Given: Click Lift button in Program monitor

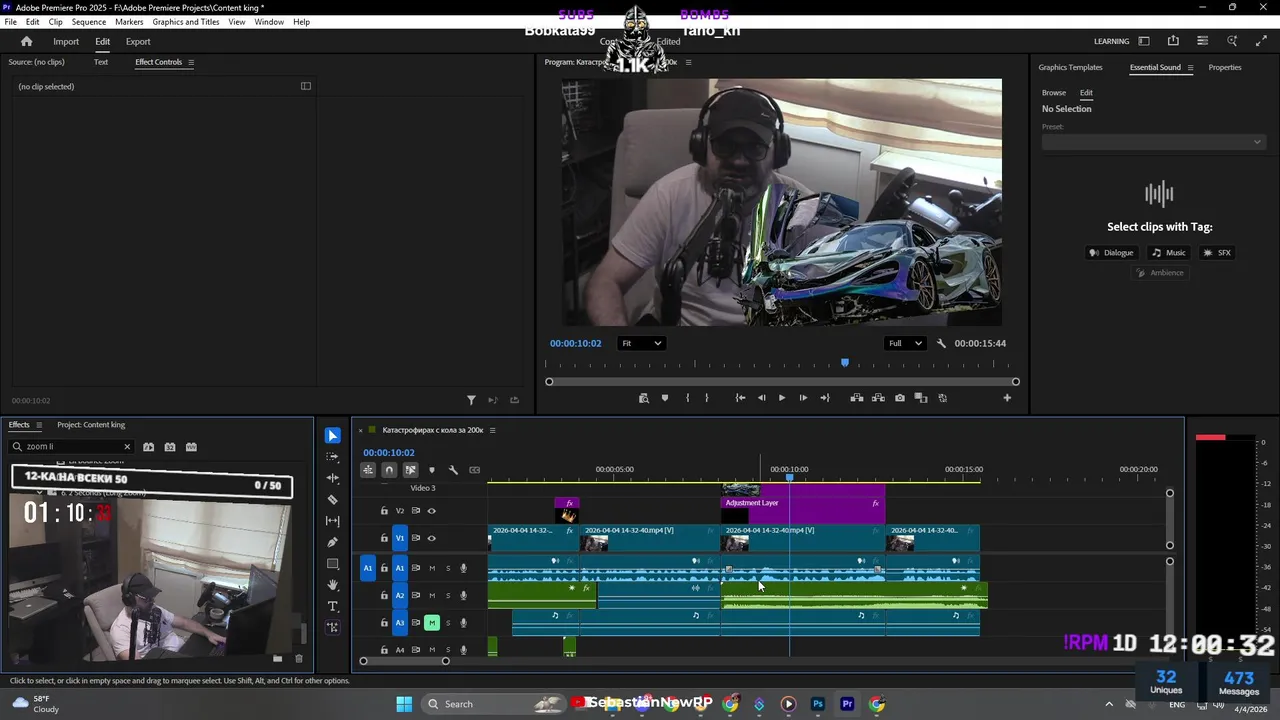Looking at the screenshot, I should [x=857, y=398].
